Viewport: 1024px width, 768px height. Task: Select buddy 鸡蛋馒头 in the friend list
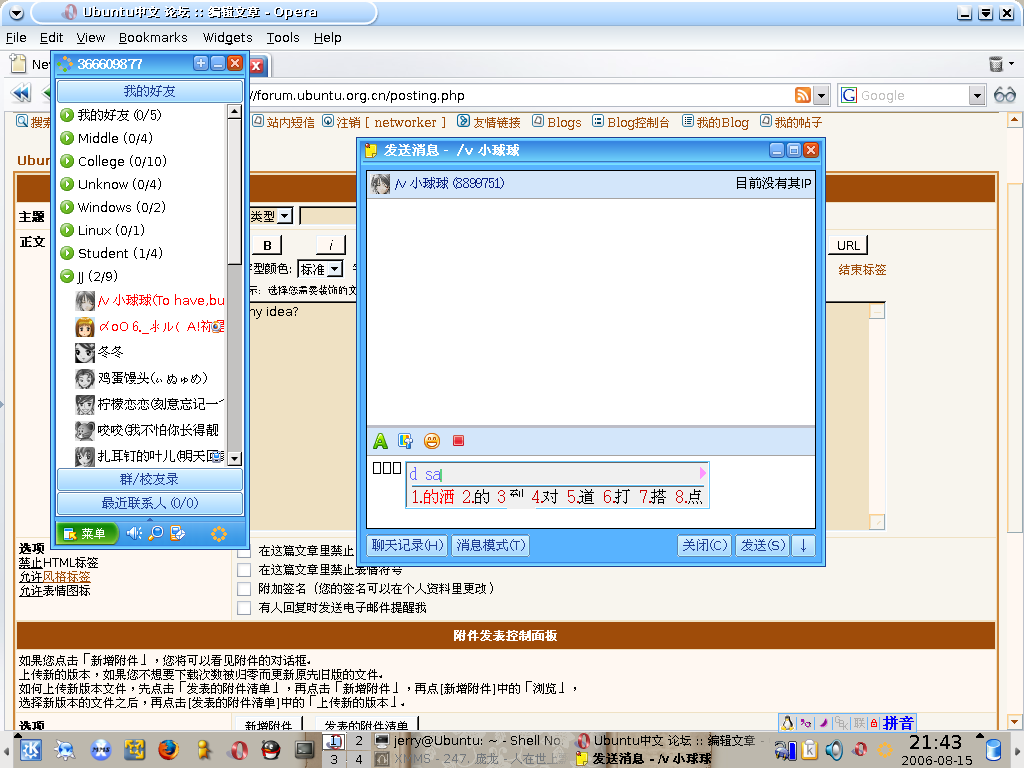(151, 379)
